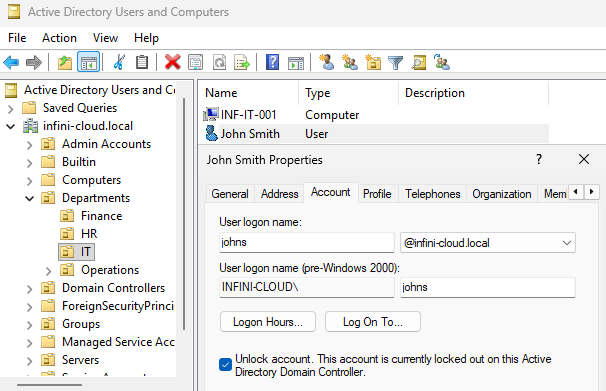Collapse the infini-cloud.local domain node
The image size is (606, 391).
click(x=10, y=126)
